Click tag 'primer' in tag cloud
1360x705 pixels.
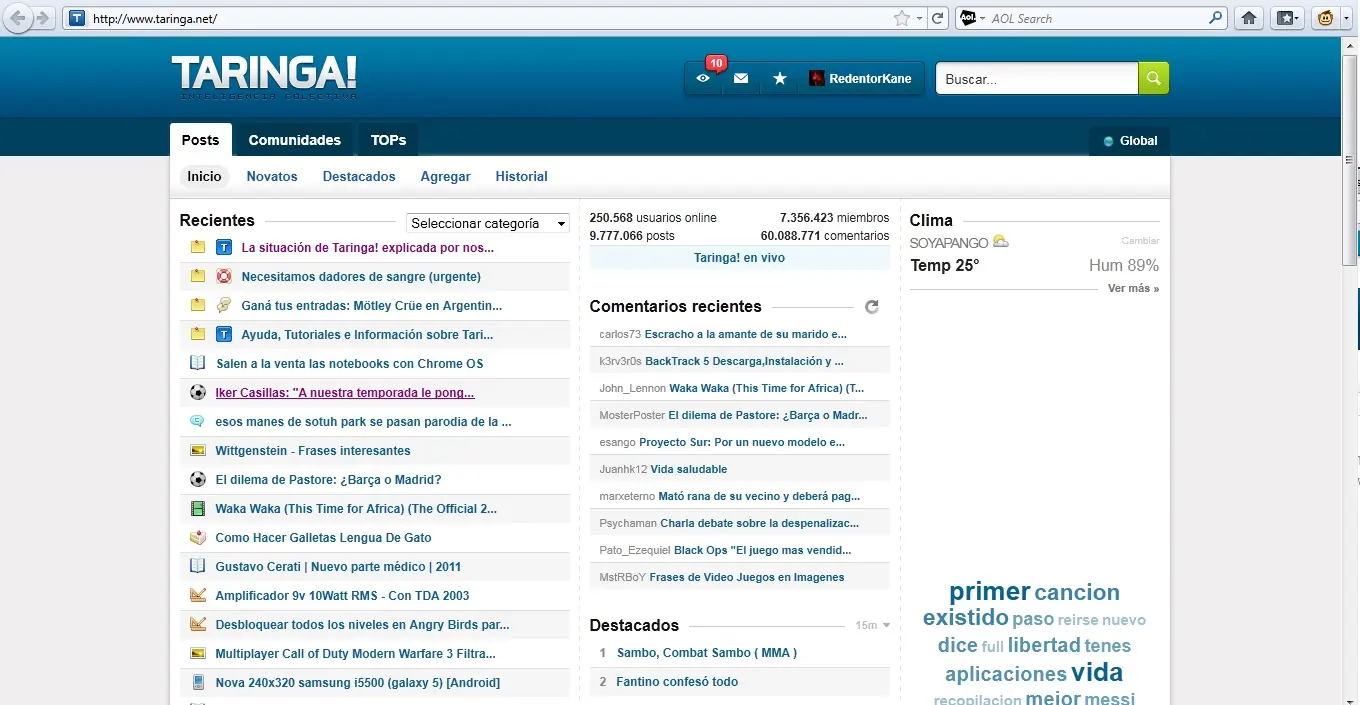click(989, 591)
